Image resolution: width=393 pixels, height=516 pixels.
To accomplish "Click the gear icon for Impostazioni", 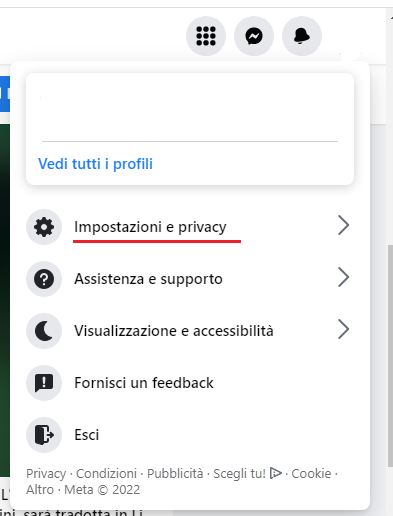I will coord(44,227).
